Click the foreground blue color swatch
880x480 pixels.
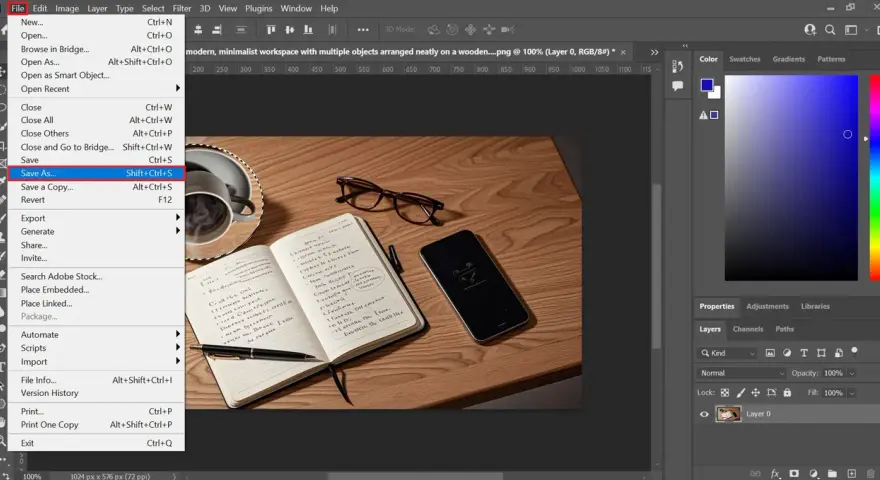pyautogui.click(x=707, y=85)
